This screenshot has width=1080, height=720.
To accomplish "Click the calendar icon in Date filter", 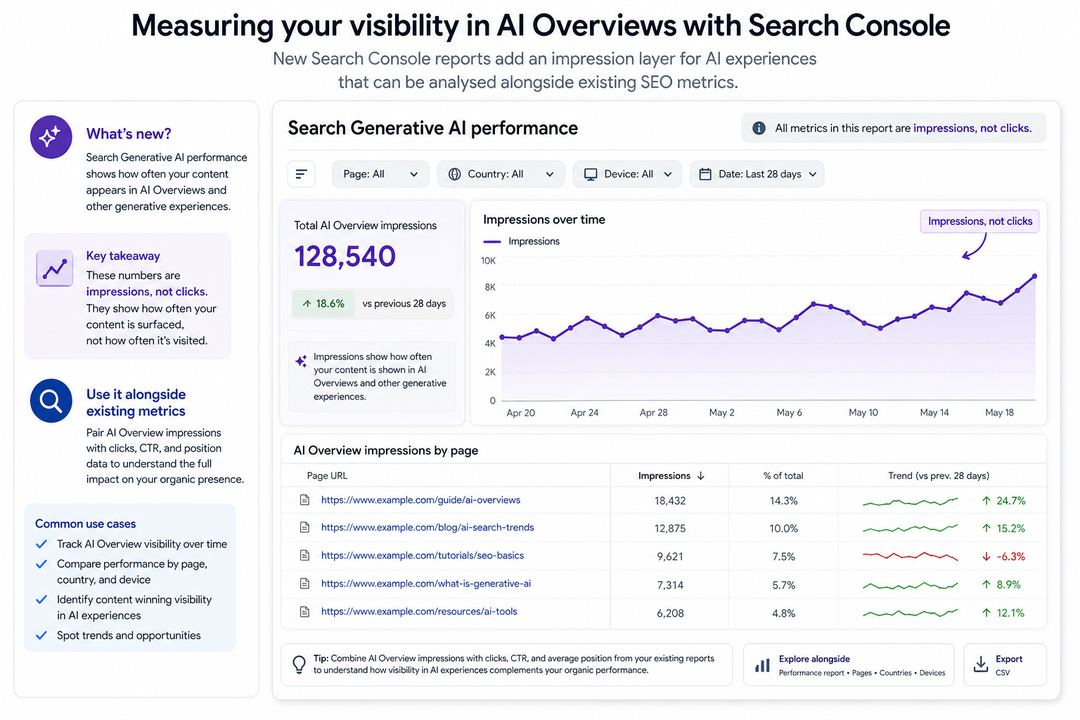I will 705,174.
